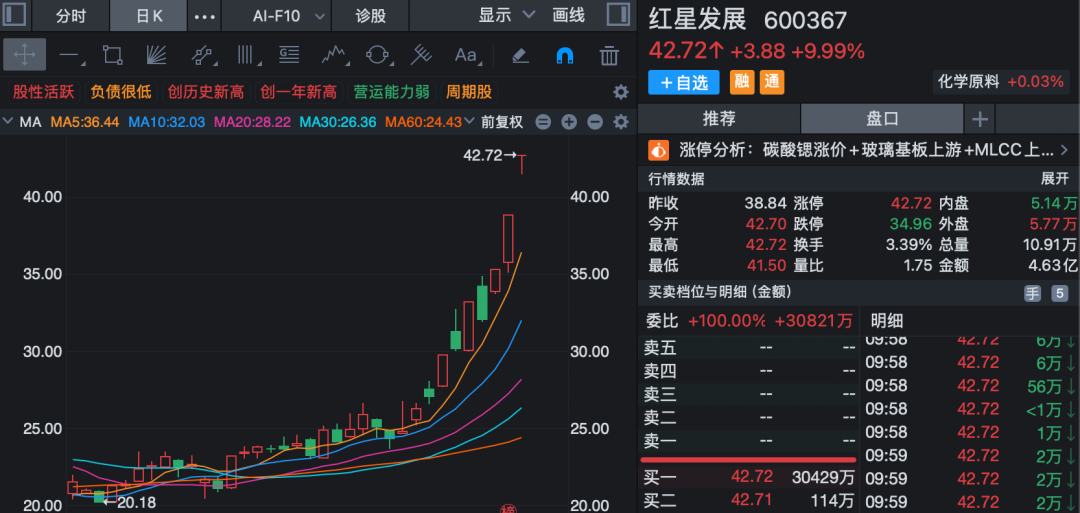Switch to the 盘口 tab
Viewport: 1080px width, 513px height.
coord(882,118)
